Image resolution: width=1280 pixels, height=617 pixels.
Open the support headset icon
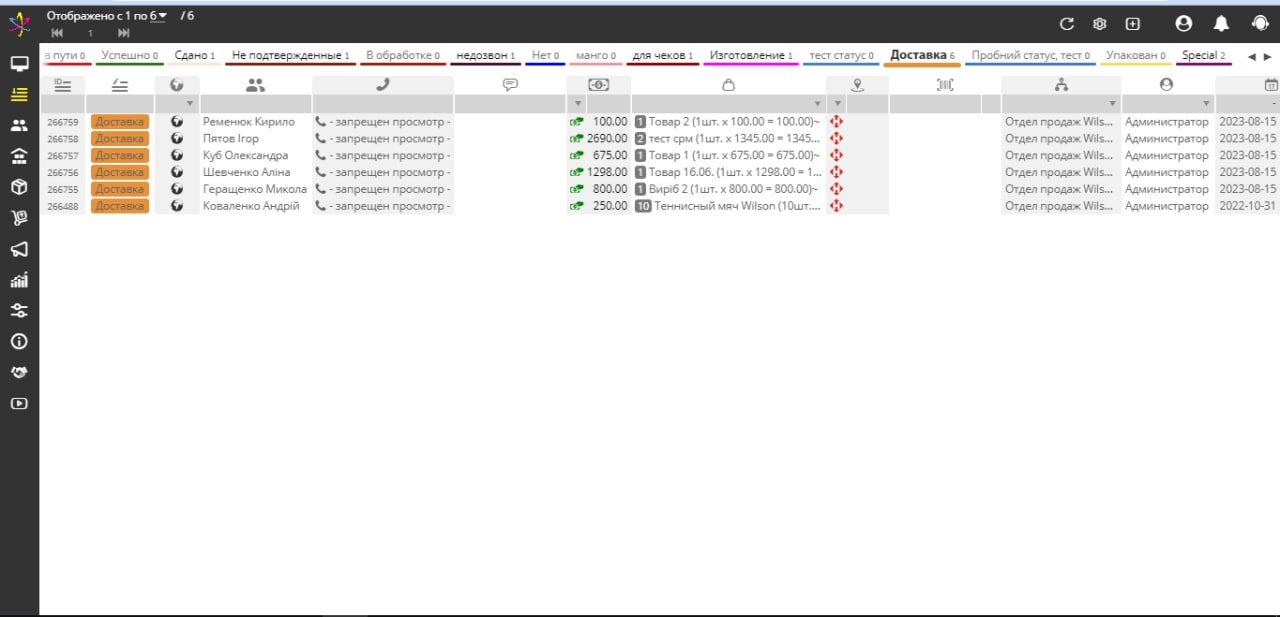(x=1260, y=24)
